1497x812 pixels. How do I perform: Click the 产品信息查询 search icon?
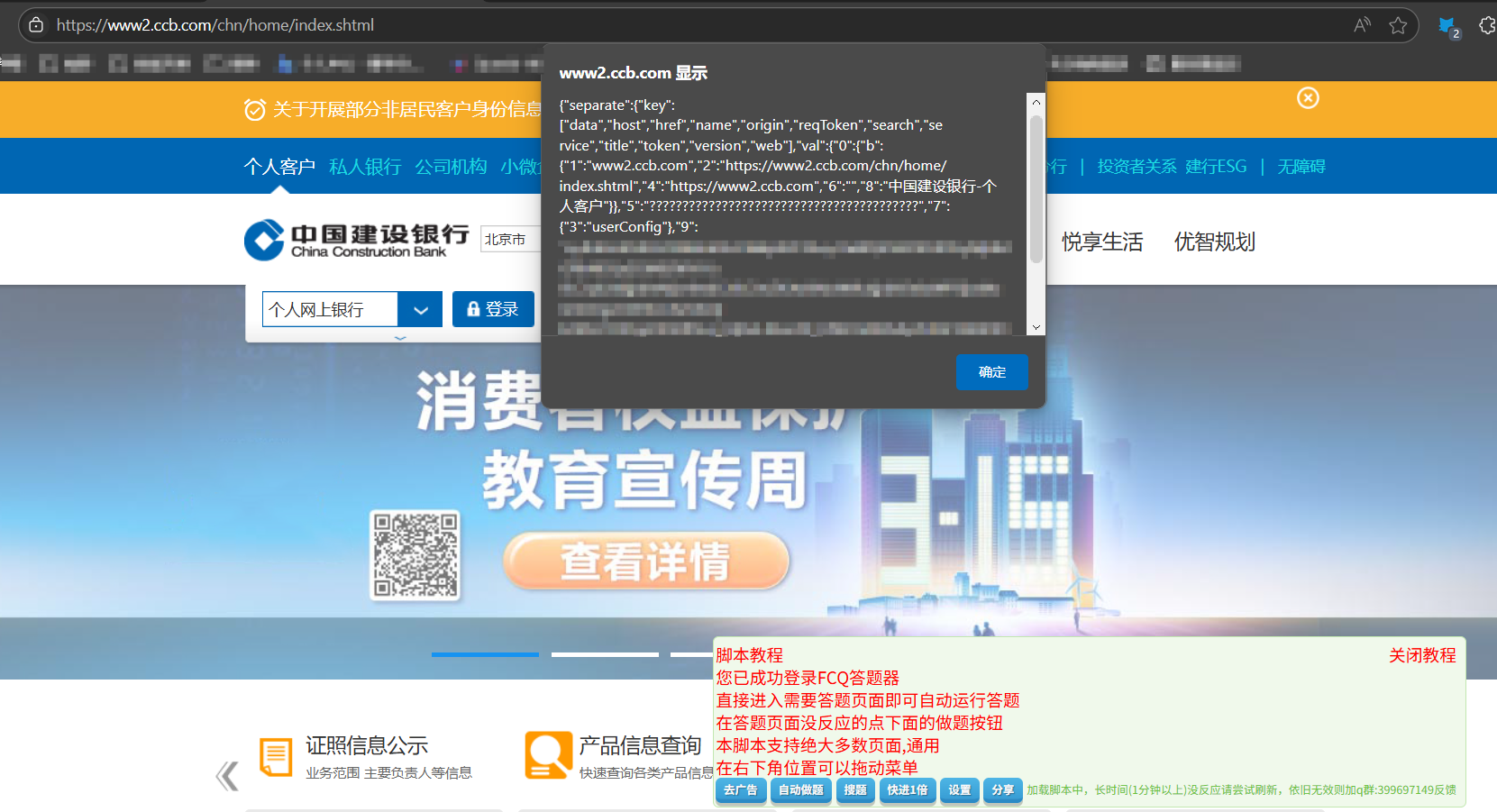[x=548, y=755]
